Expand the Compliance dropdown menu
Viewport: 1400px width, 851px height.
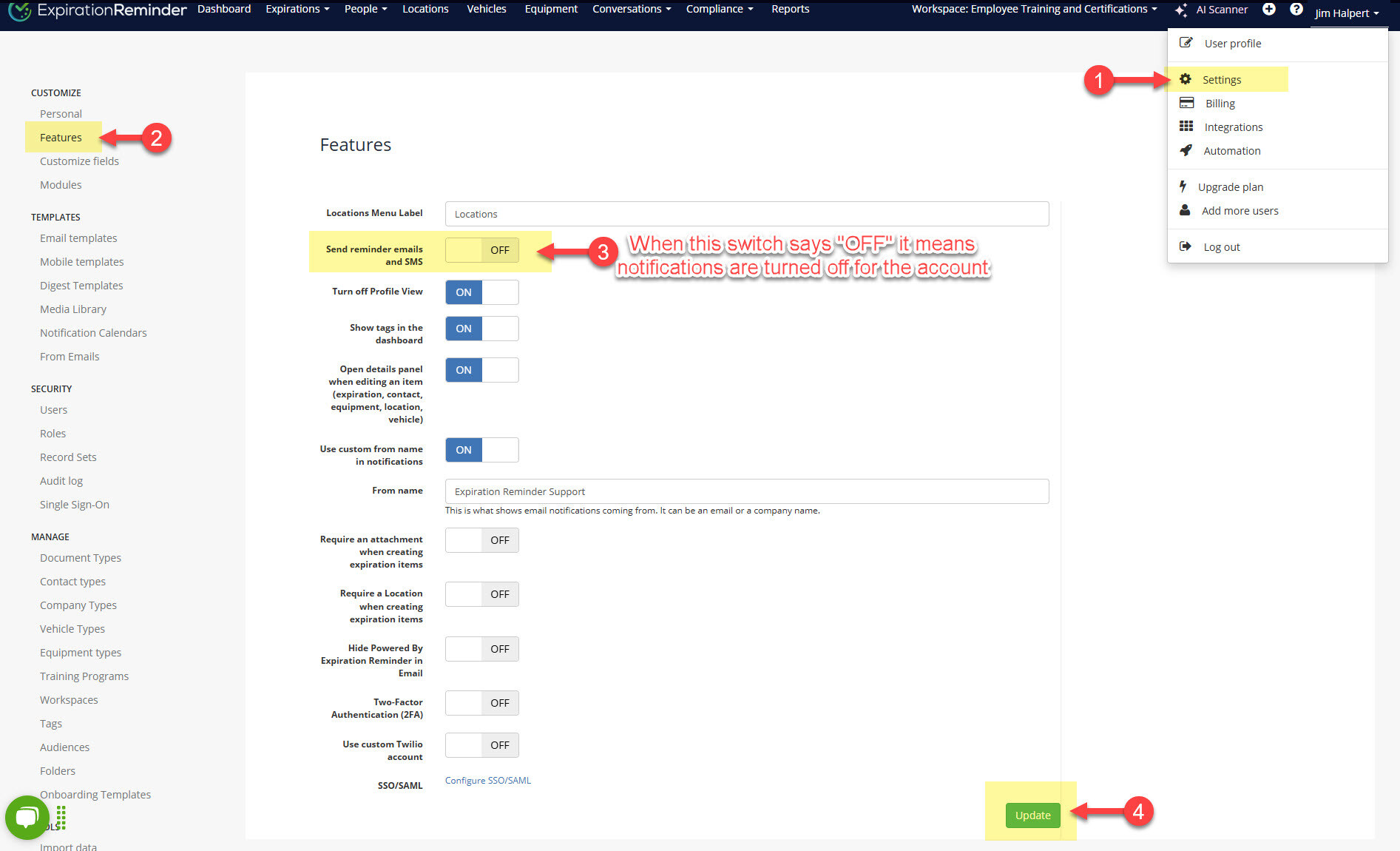(719, 9)
